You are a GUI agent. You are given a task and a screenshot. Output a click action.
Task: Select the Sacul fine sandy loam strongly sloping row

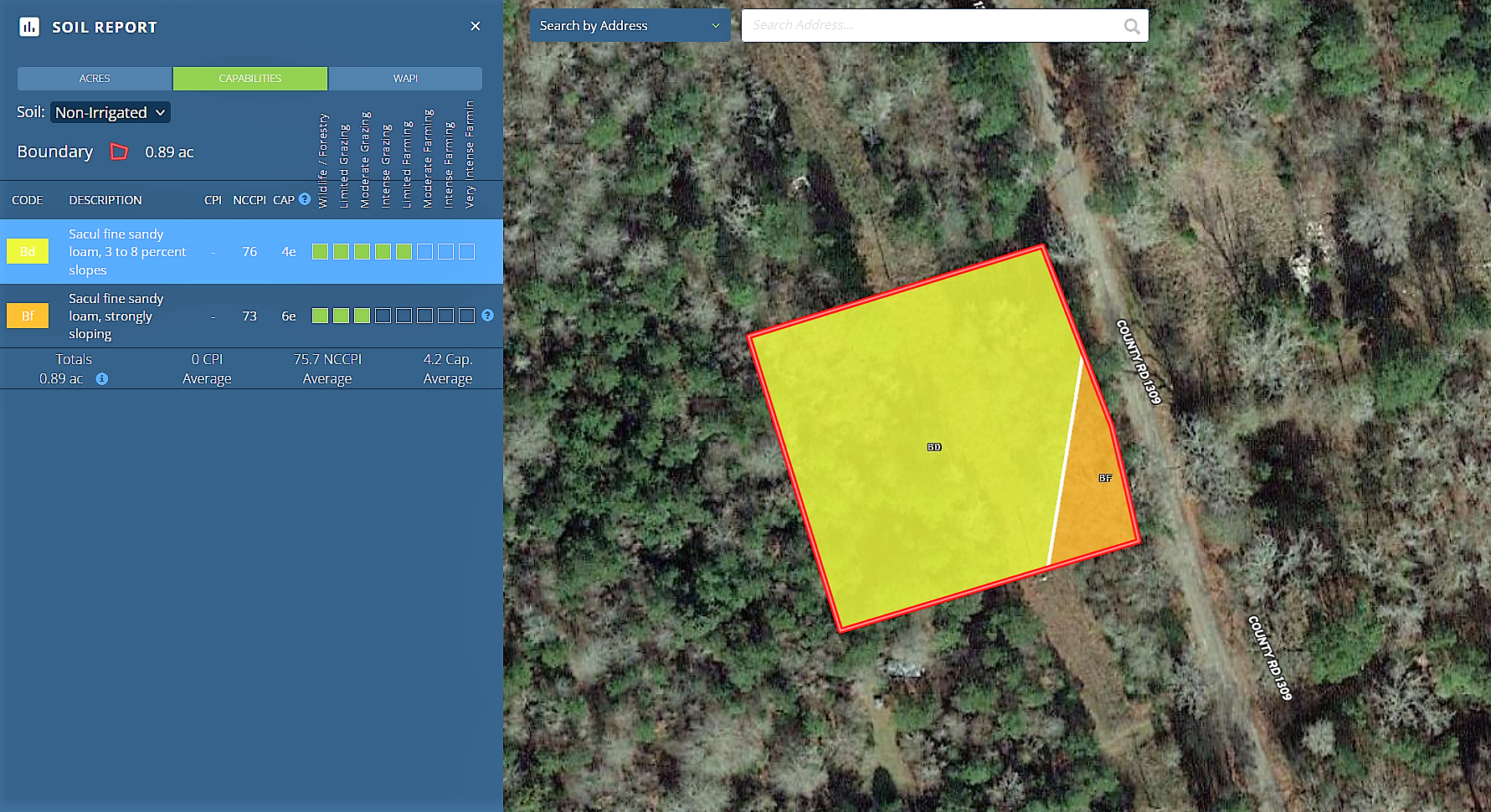pyautogui.click(x=117, y=316)
